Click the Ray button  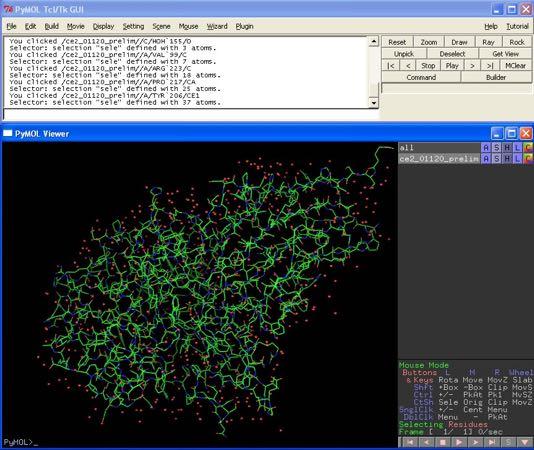pyautogui.click(x=488, y=42)
